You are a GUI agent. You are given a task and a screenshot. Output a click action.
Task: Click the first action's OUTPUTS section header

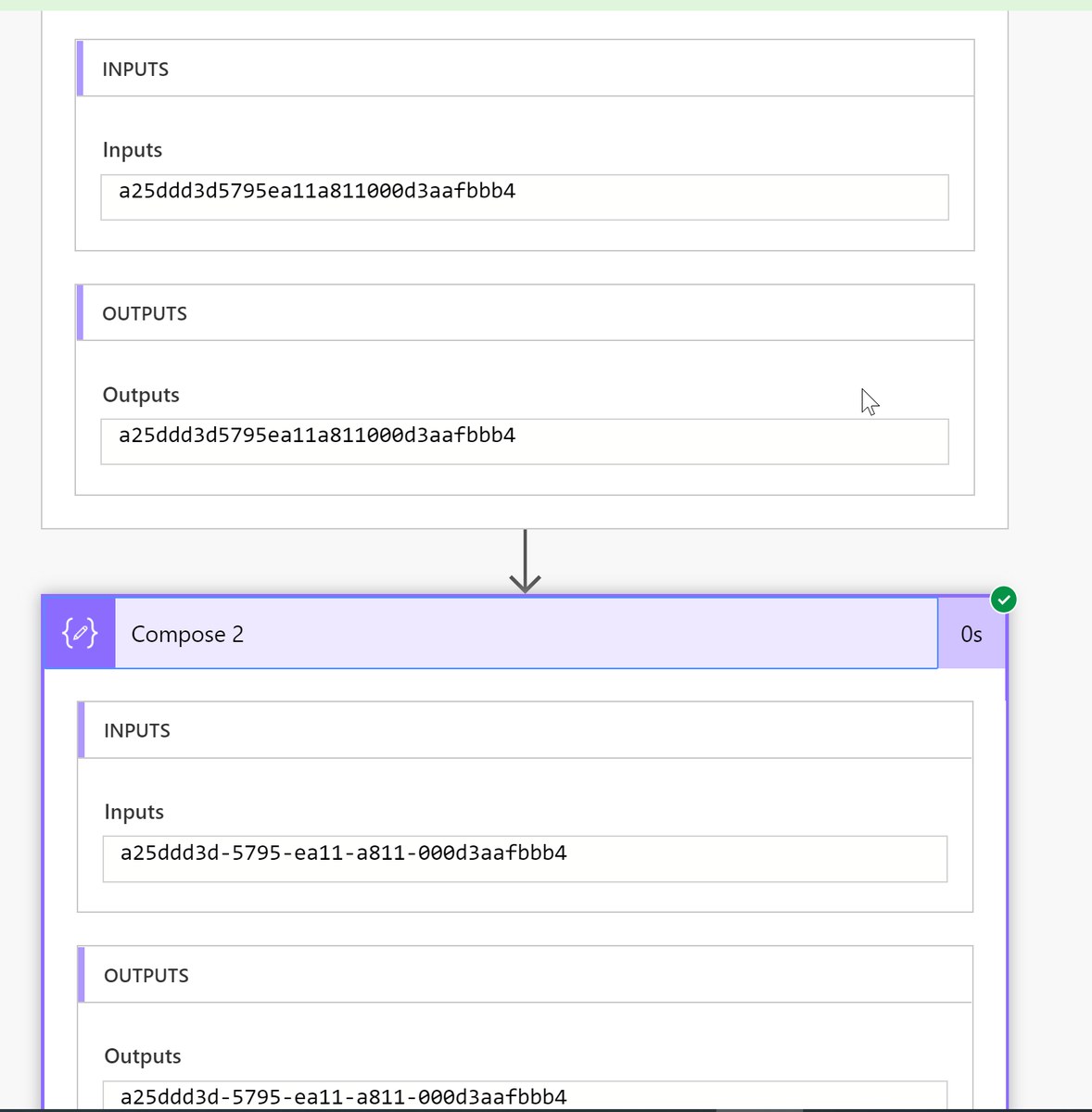(525, 313)
